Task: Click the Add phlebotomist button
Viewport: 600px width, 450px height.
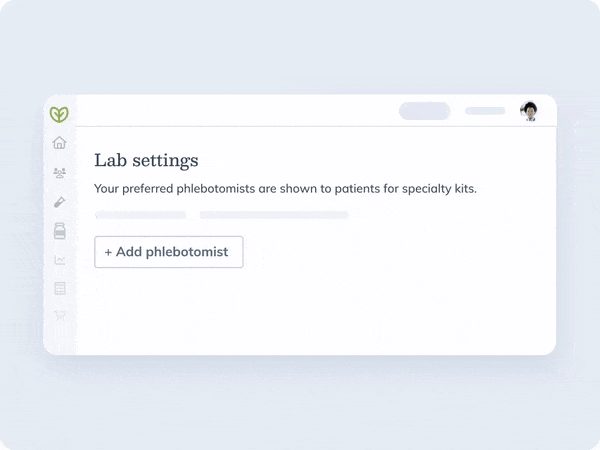Action: [169, 252]
